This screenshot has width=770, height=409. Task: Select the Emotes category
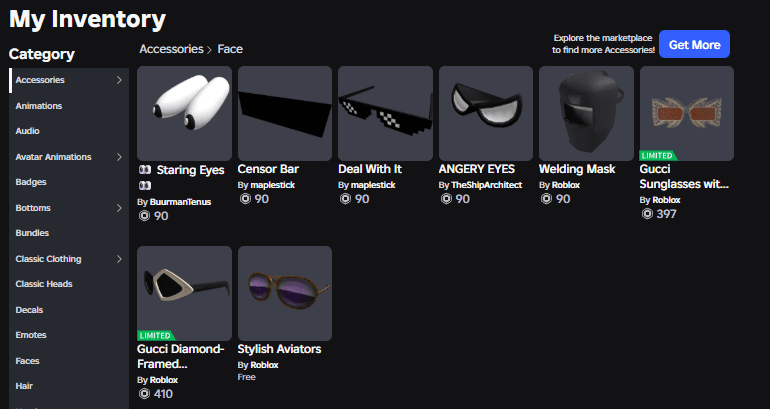tap(31, 335)
